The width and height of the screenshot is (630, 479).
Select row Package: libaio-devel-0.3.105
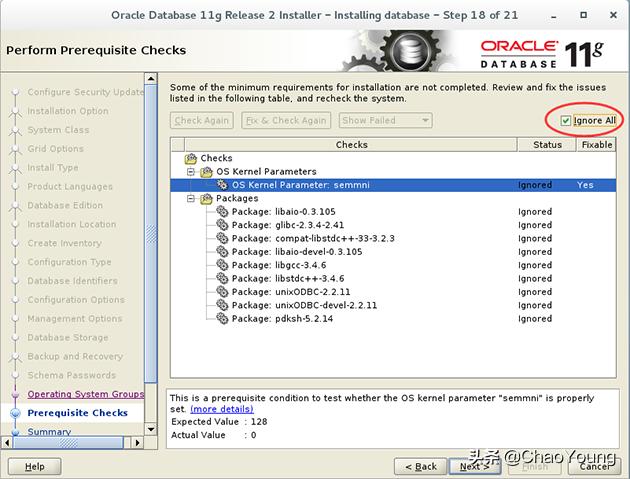click(393, 252)
